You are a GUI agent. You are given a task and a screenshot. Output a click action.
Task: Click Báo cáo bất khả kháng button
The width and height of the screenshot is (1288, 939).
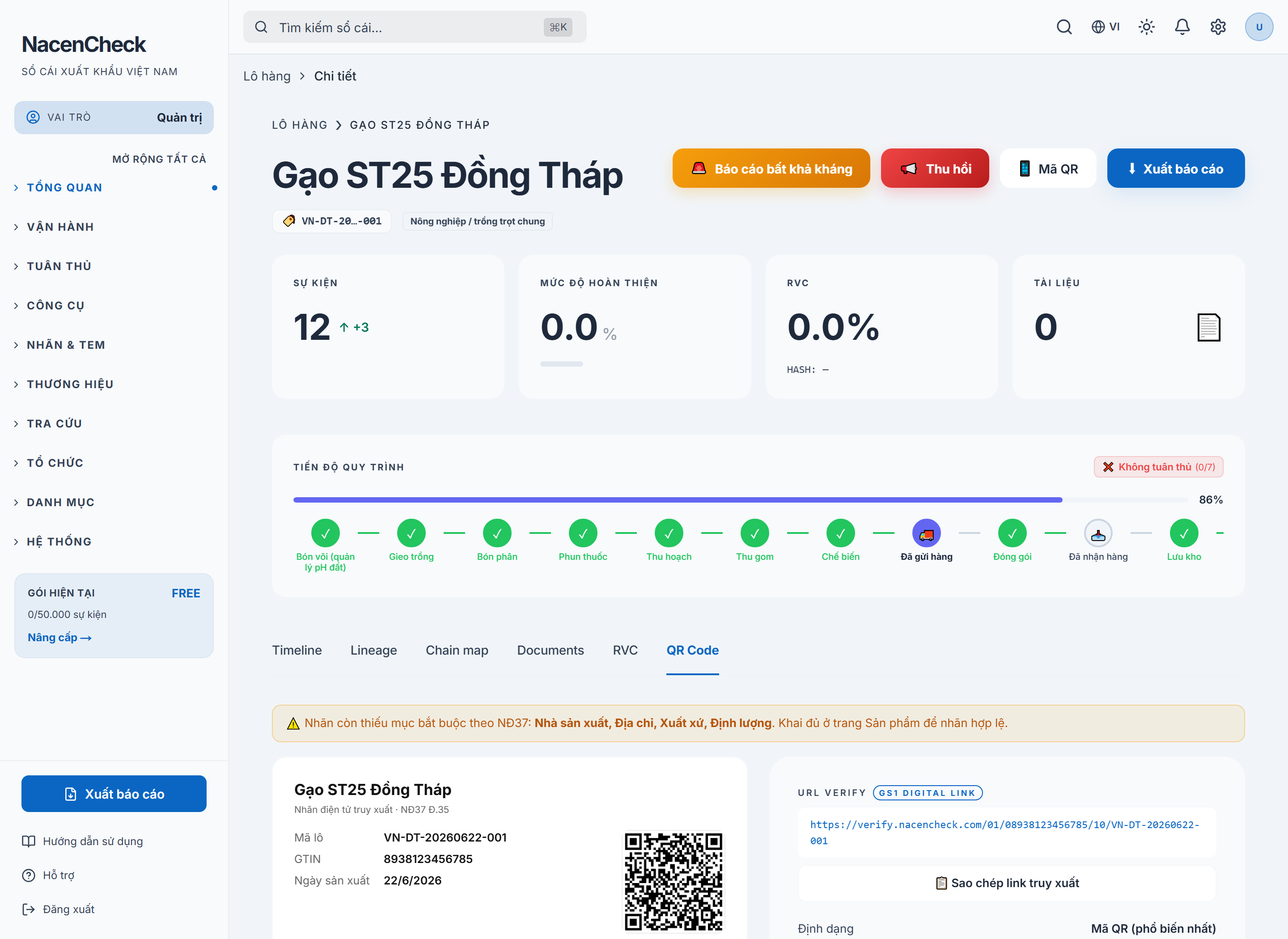click(771, 168)
